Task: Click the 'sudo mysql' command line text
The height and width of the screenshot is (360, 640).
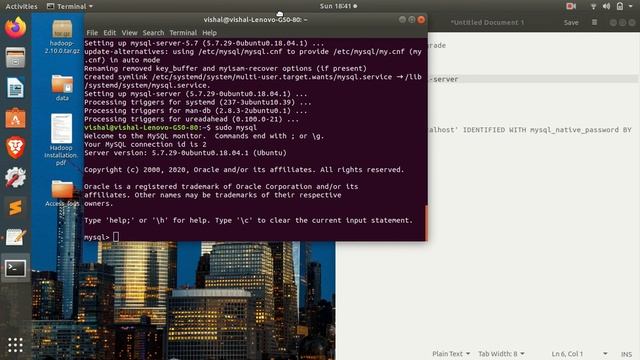Action: (x=236, y=128)
